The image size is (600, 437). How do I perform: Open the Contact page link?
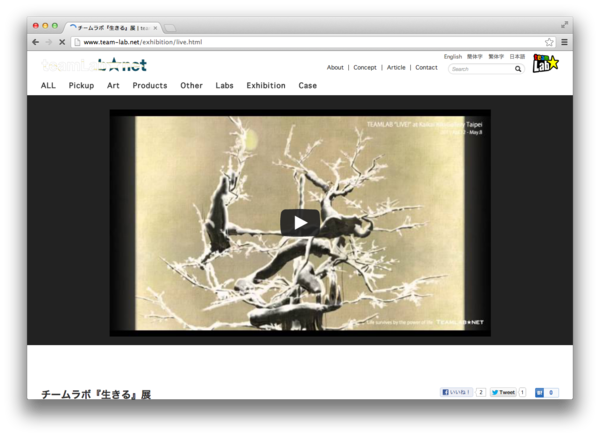[426, 67]
